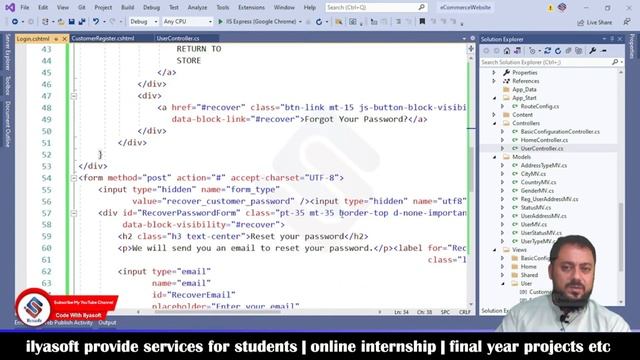
Task: Collapse the form tag on line 54
Action: [74, 178]
